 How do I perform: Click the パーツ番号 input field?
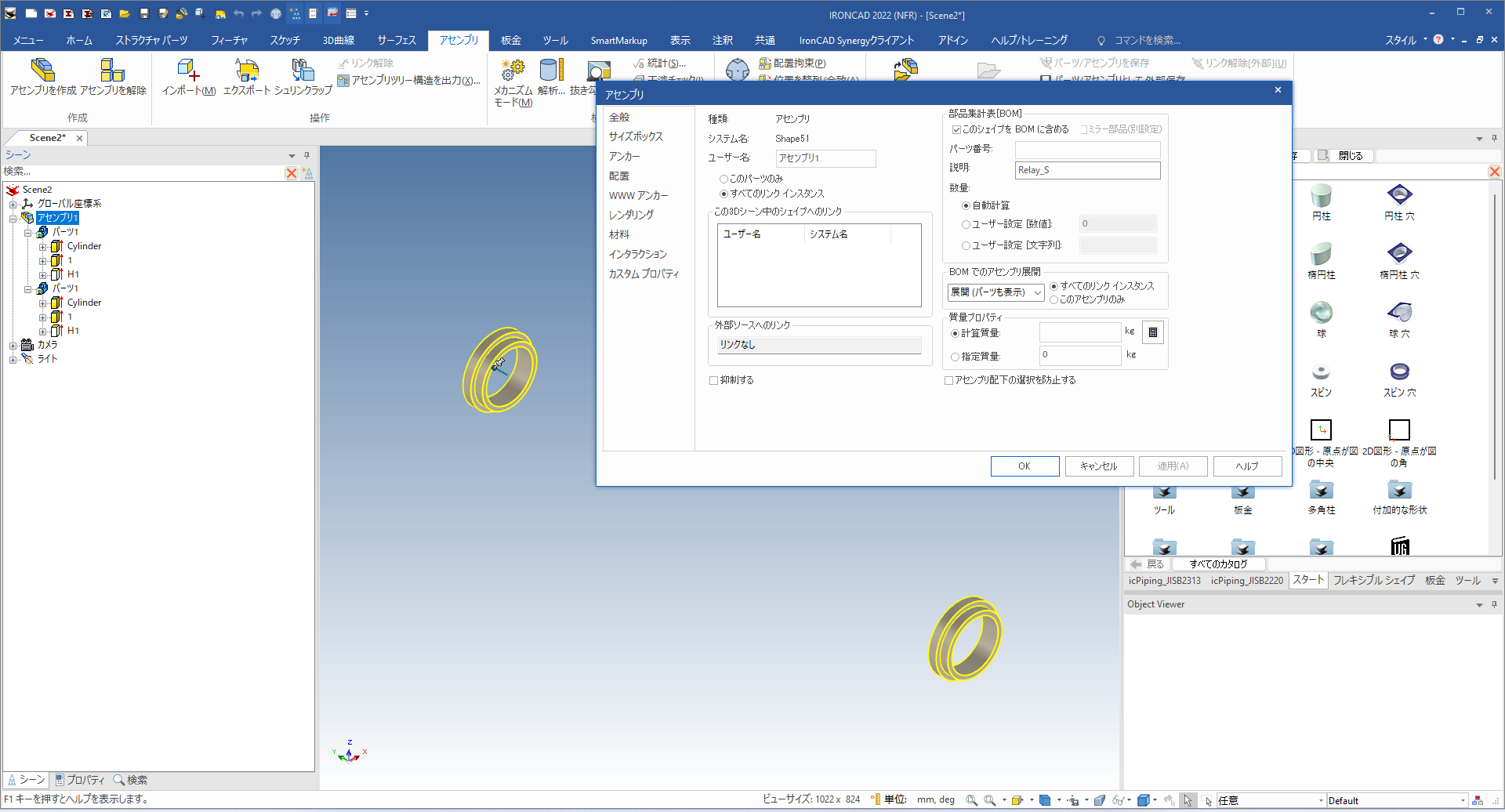point(1086,149)
